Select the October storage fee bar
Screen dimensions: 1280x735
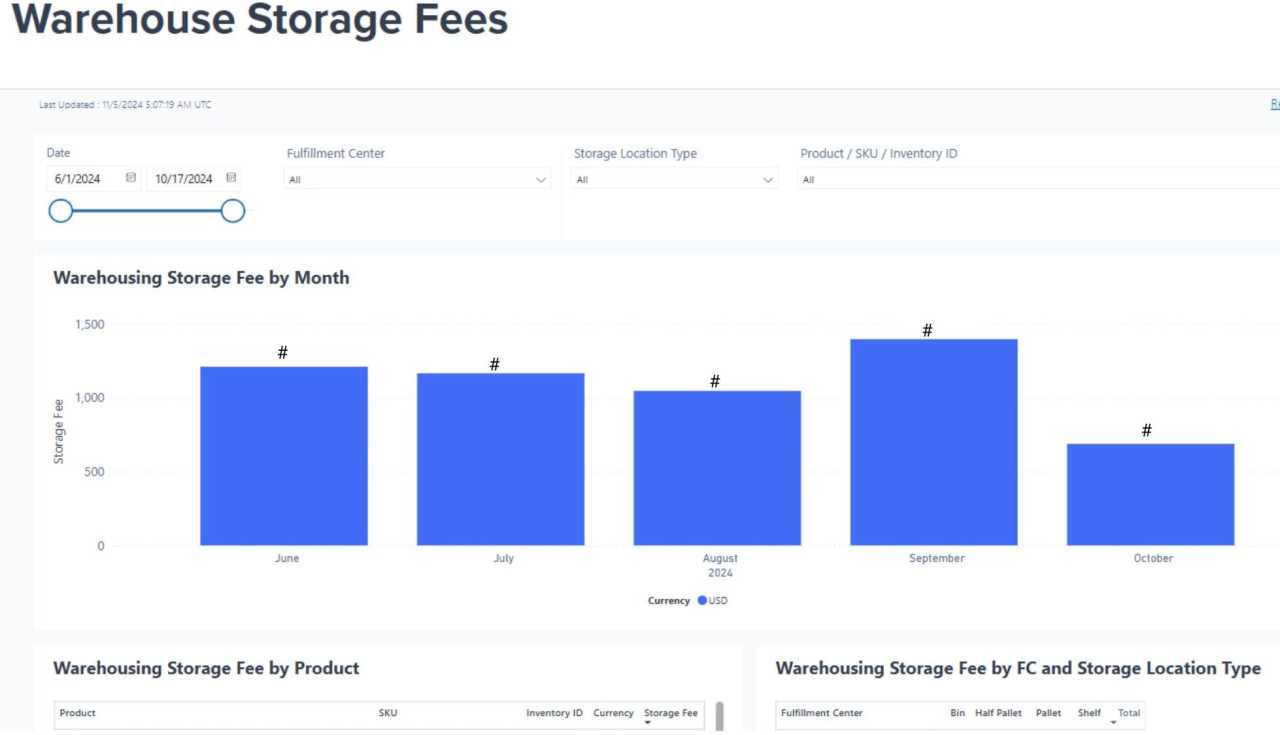click(x=1150, y=494)
